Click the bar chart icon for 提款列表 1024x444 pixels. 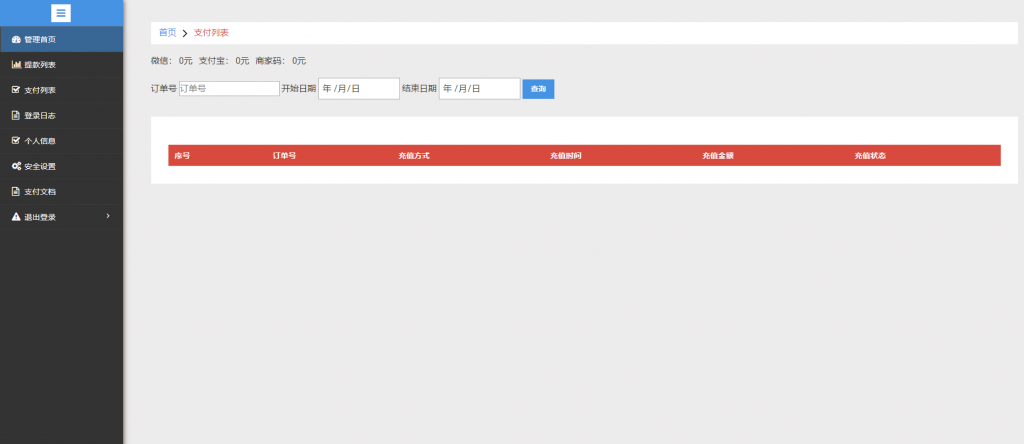pyautogui.click(x=16, y=65)
